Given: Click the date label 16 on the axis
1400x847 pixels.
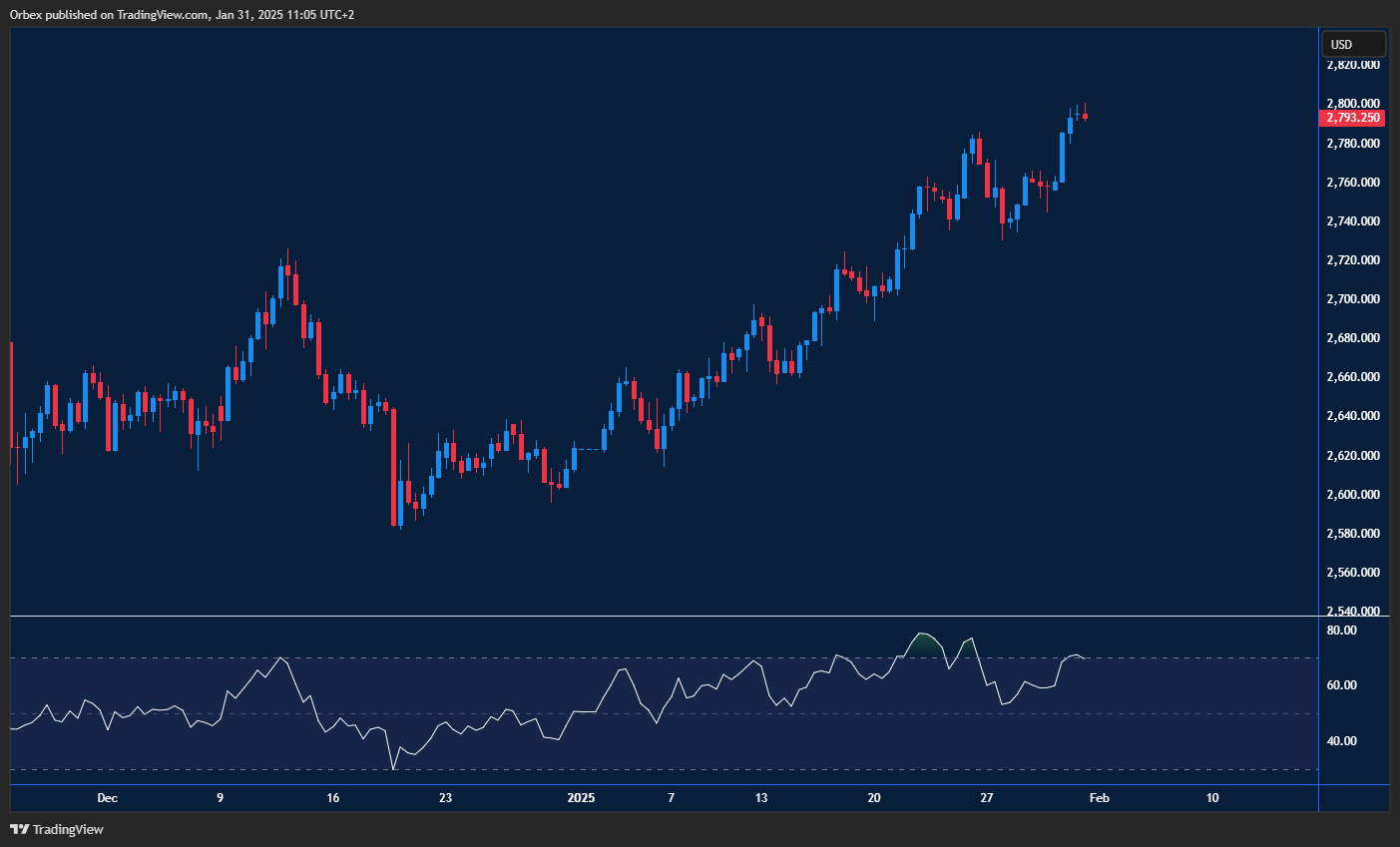Looking at the screenshot, I should click(x=331, y=798).
